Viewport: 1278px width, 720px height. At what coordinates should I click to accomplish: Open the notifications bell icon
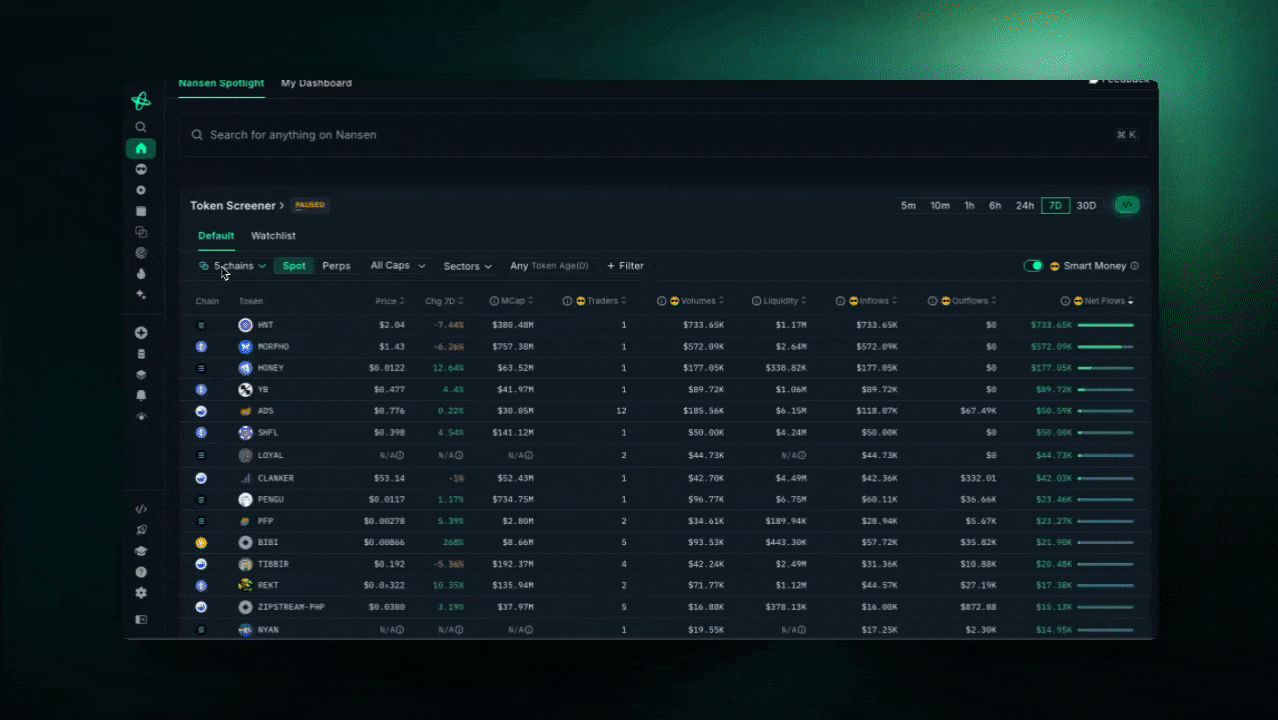click(x=141, y=396)
